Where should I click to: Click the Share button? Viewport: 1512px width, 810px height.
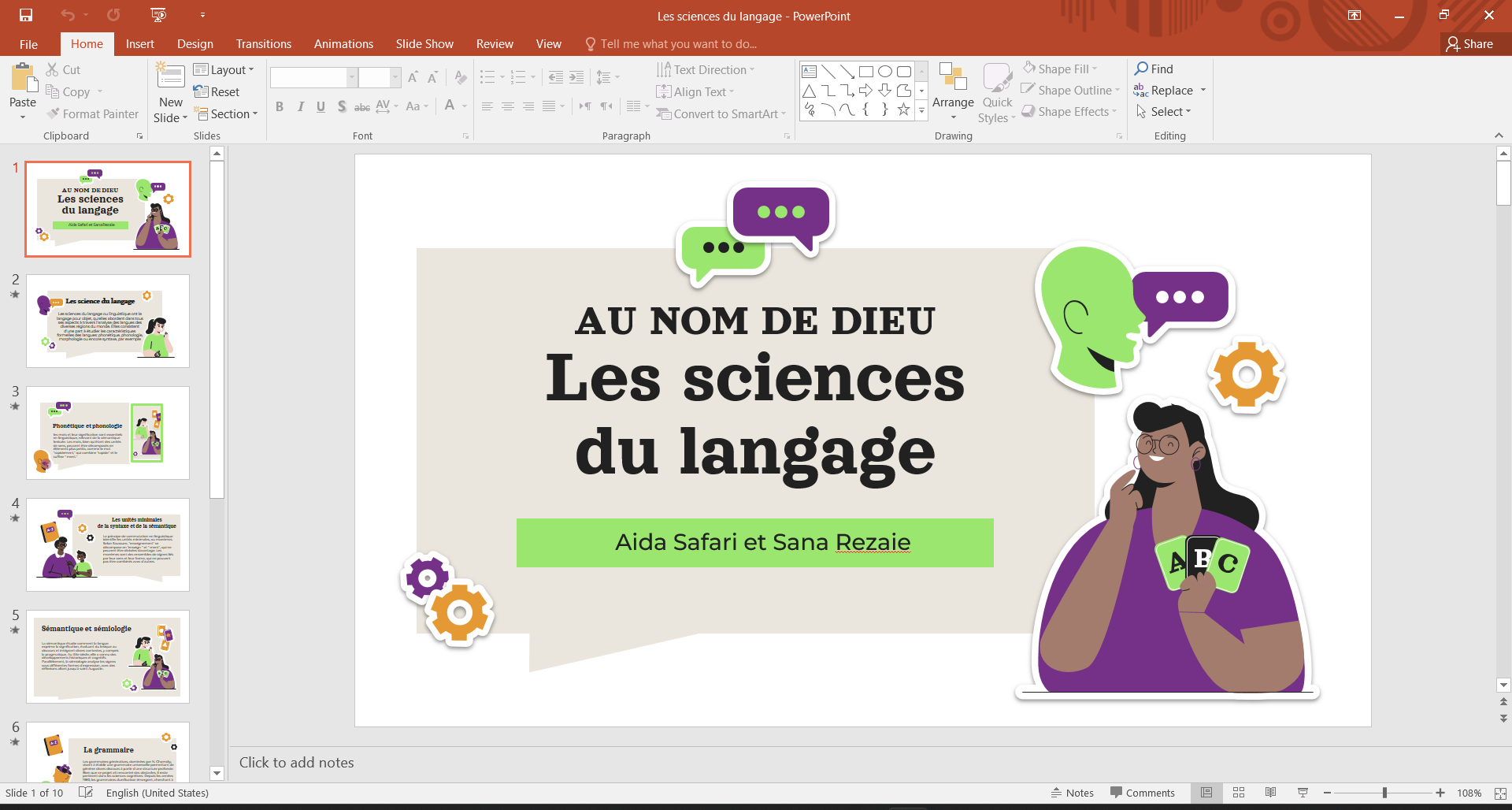[1469, 44]
